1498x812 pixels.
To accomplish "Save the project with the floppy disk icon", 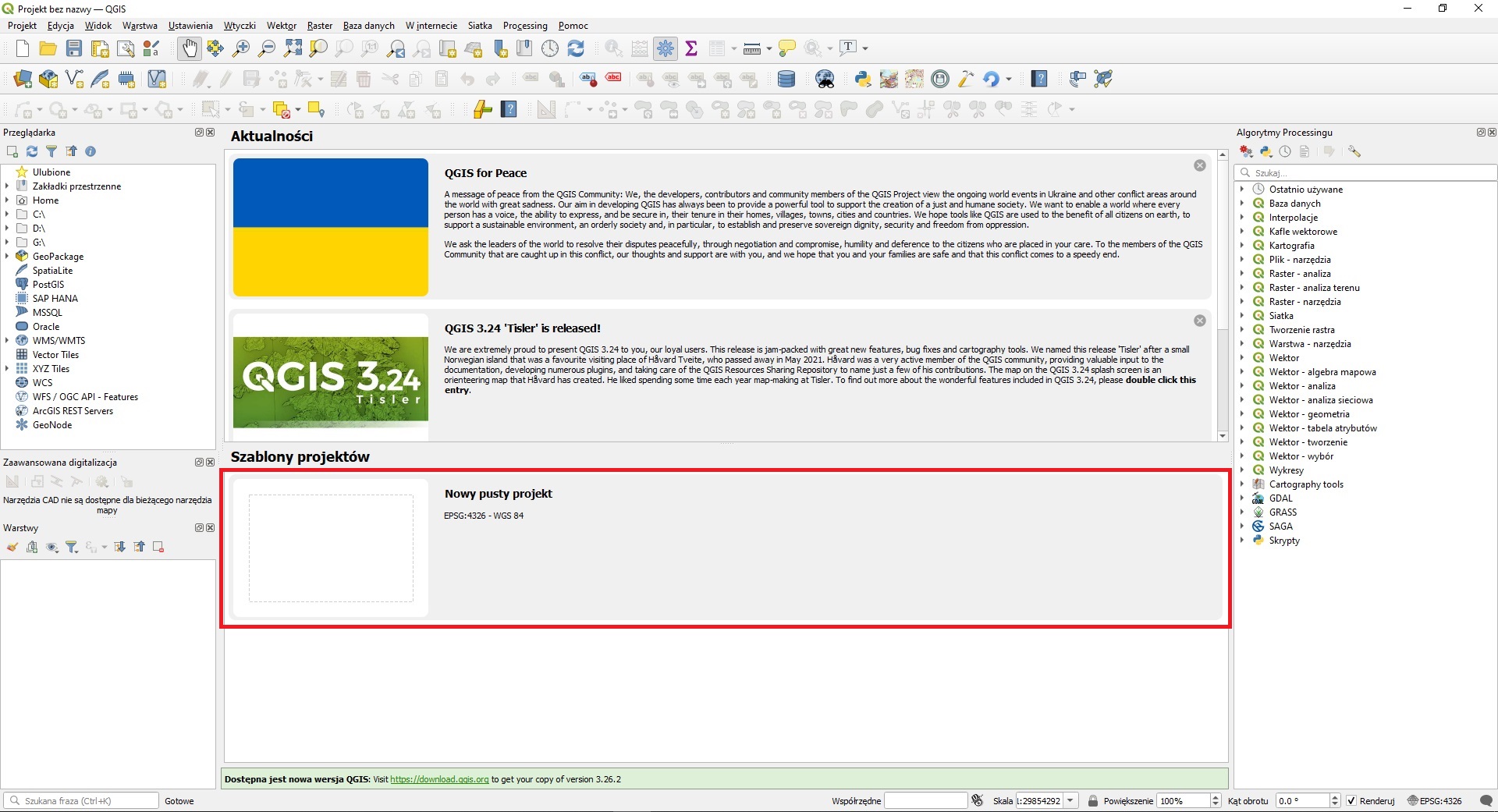I will [74, 48].
